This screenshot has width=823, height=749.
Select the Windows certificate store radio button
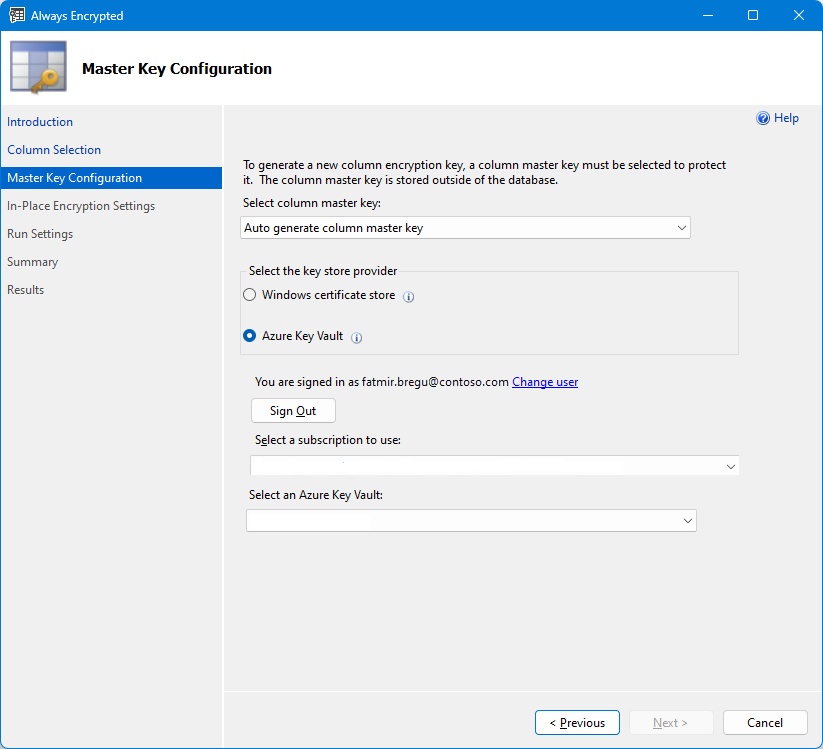249,294
